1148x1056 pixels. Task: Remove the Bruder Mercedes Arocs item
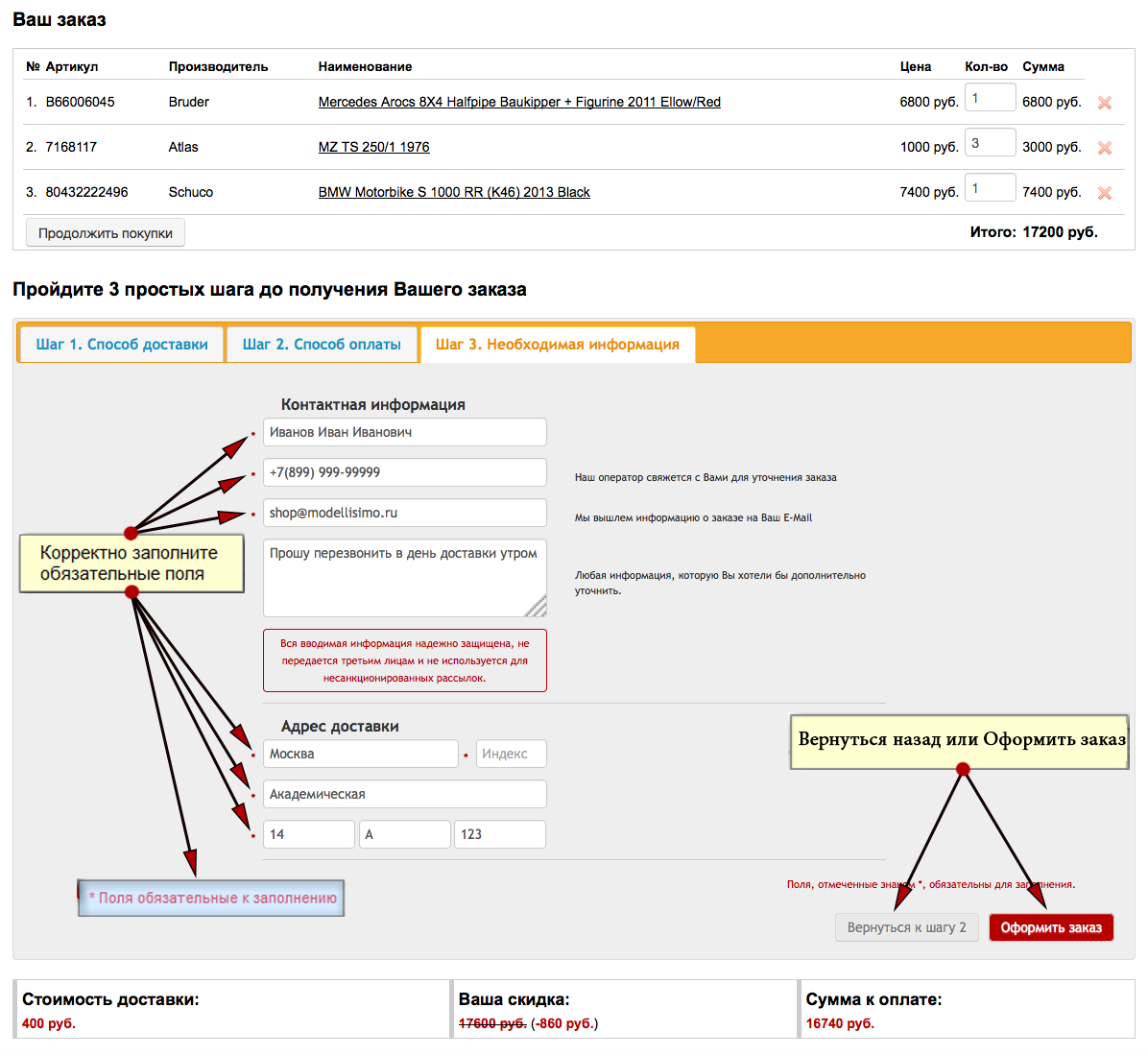(1104, 103)
